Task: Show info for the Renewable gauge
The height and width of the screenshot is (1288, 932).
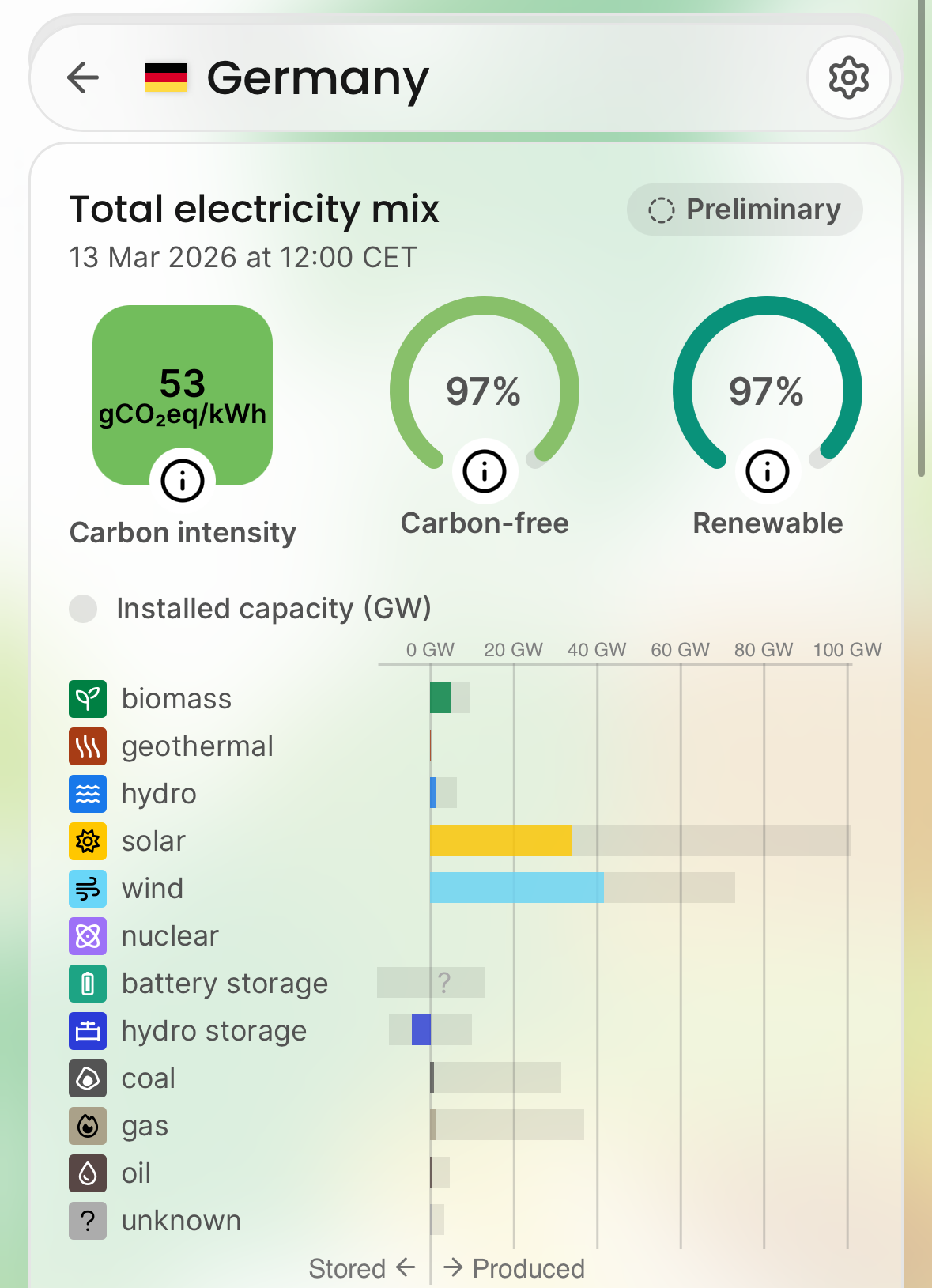Action: [x=768, y=471]
